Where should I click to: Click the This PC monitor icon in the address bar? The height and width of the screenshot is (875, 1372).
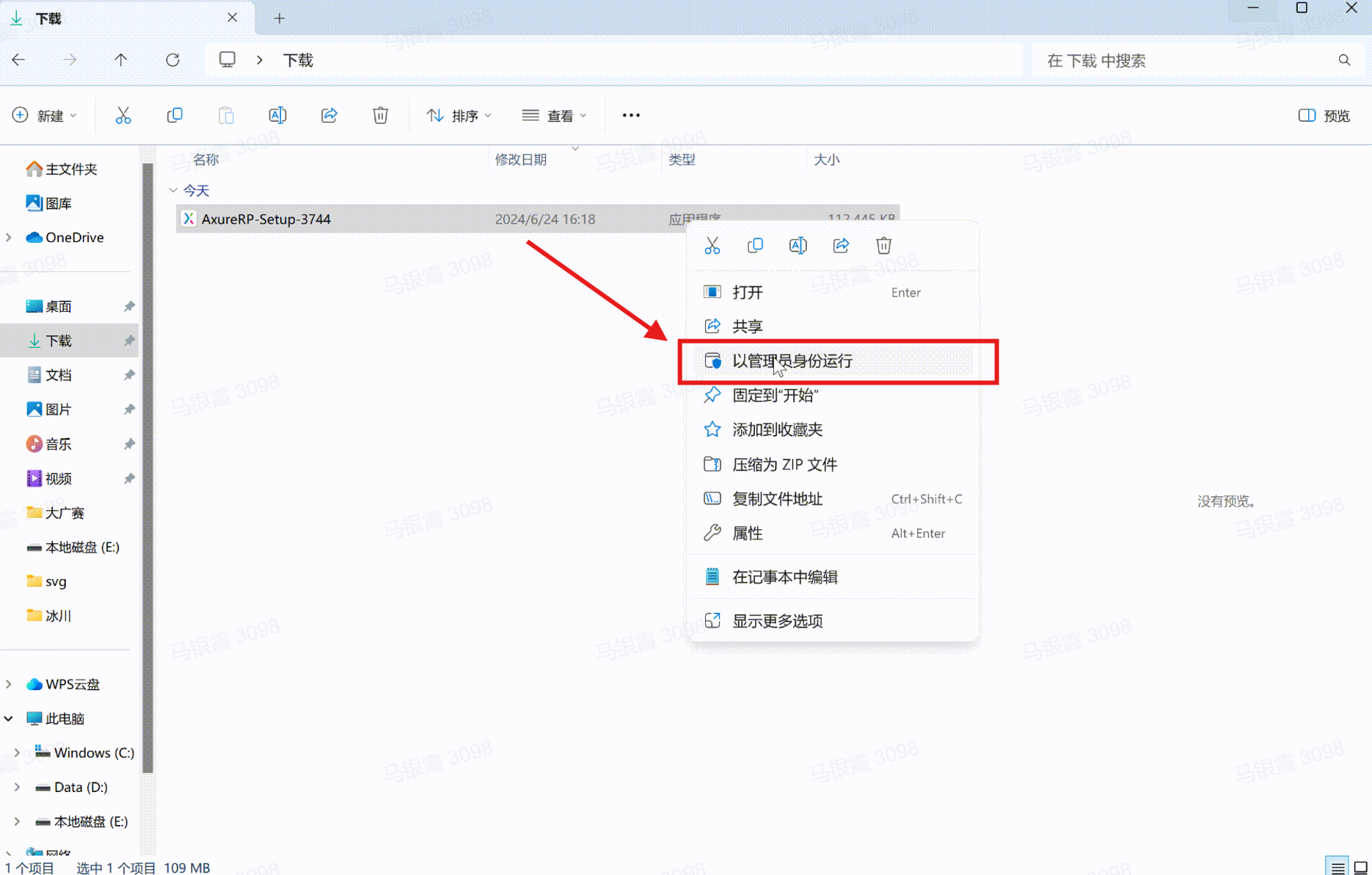227,60
